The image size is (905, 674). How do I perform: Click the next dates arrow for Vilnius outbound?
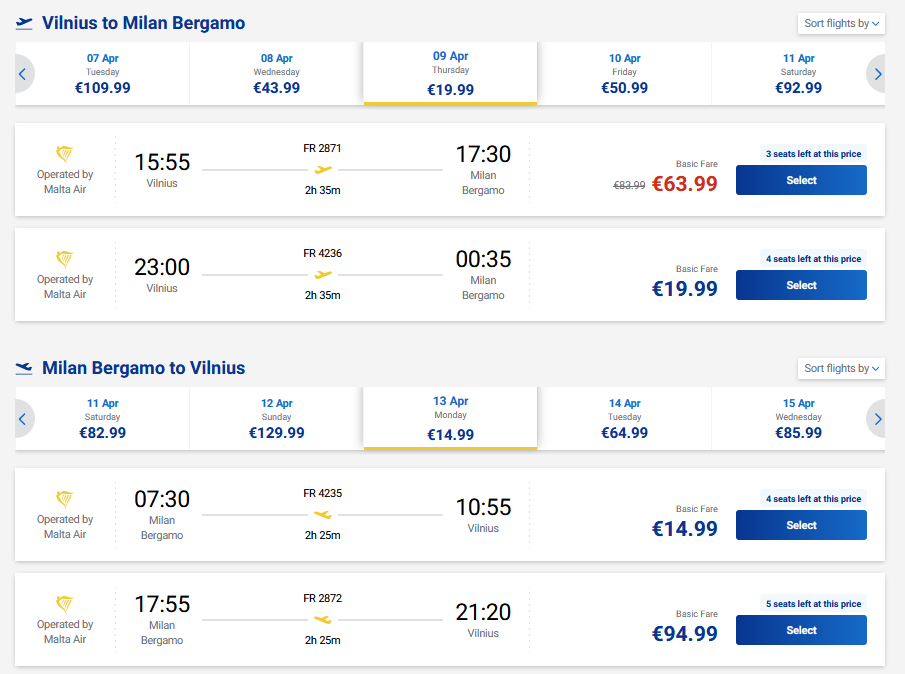coord(877,73)
